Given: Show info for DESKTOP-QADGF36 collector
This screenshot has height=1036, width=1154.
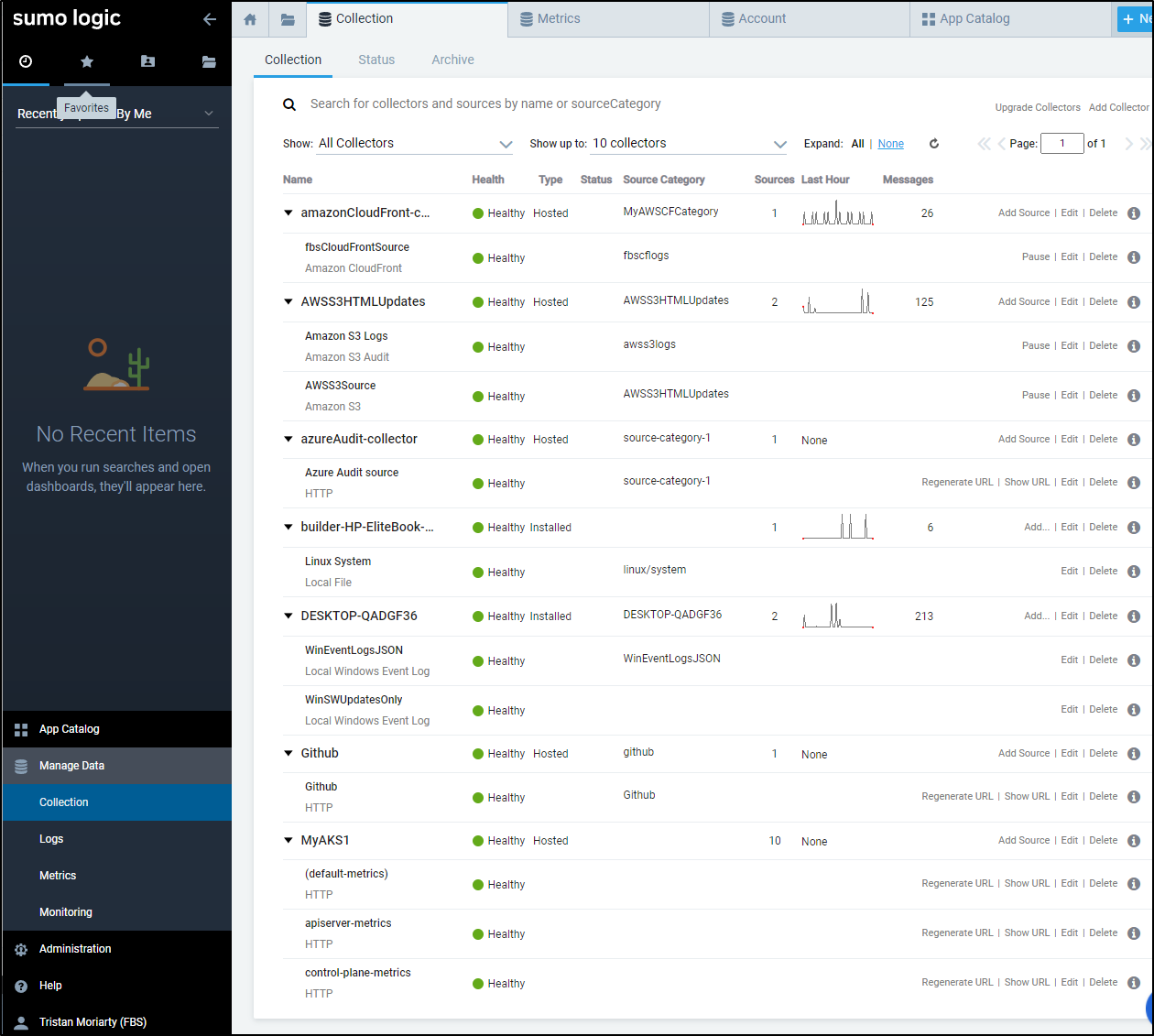Looking at the screenshot, I should pos(1134,616).
